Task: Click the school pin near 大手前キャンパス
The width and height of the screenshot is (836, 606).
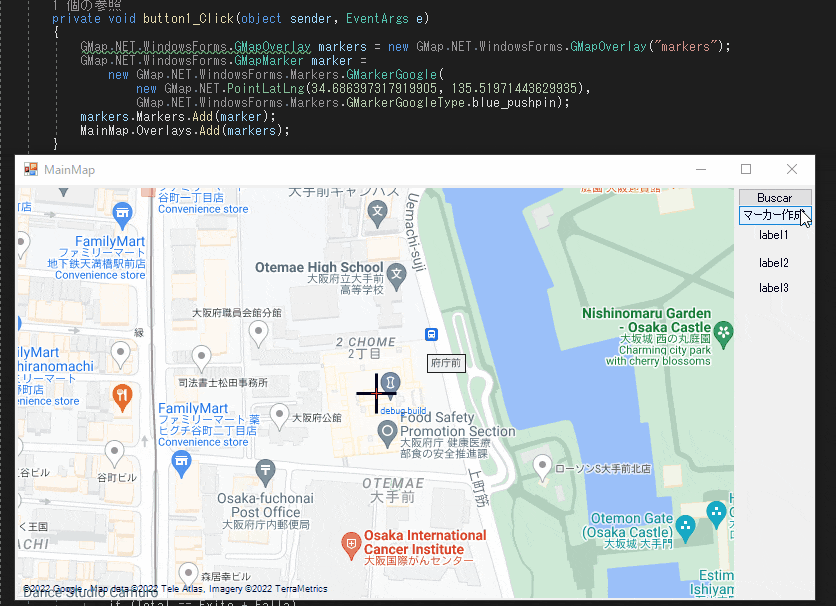Action: pos(377,214)
